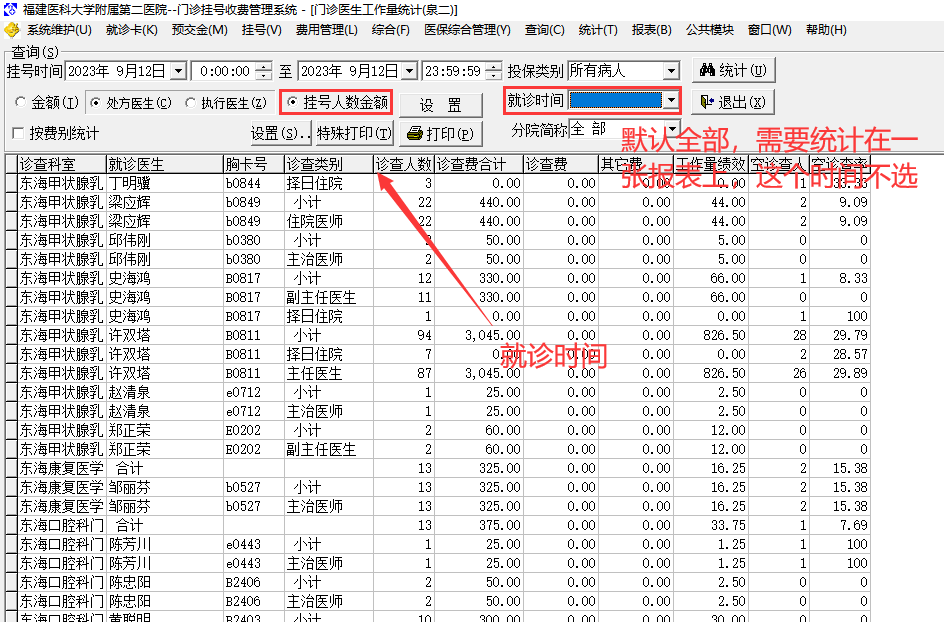Click the B2406 cell in 陈忠阳 主治医师 row
Viewport: 944px width, 622px height.
pos(253,601)
